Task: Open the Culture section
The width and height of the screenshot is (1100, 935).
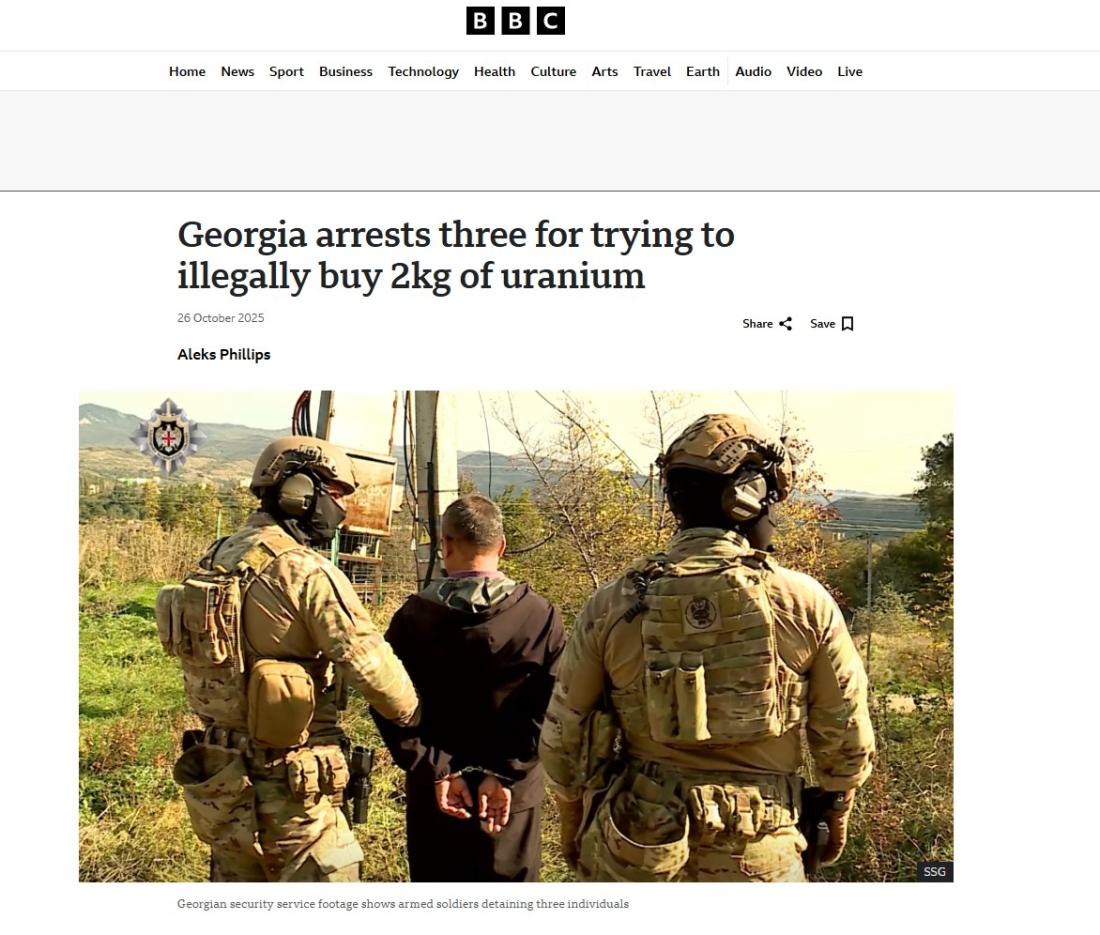Action: click(x=554, y=72)
